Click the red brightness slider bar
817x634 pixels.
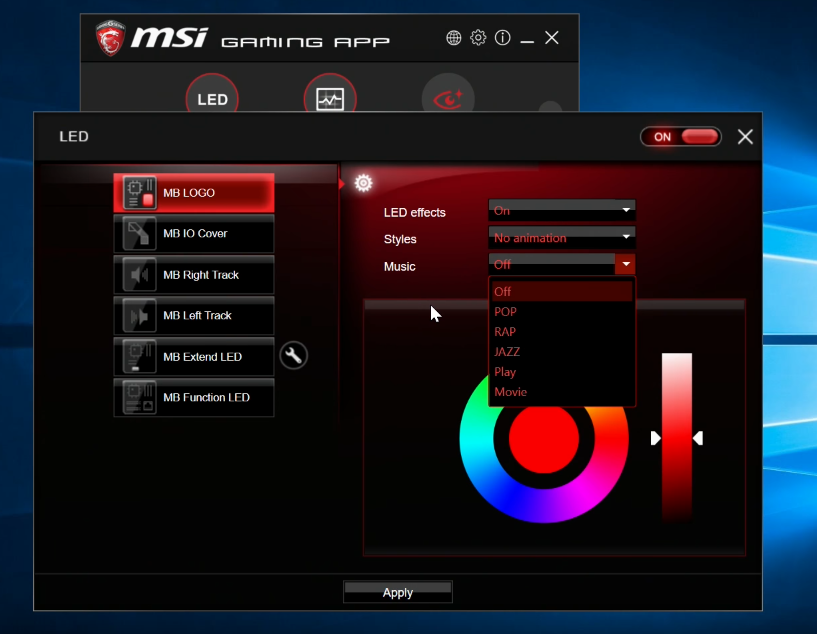pos(677,438)
